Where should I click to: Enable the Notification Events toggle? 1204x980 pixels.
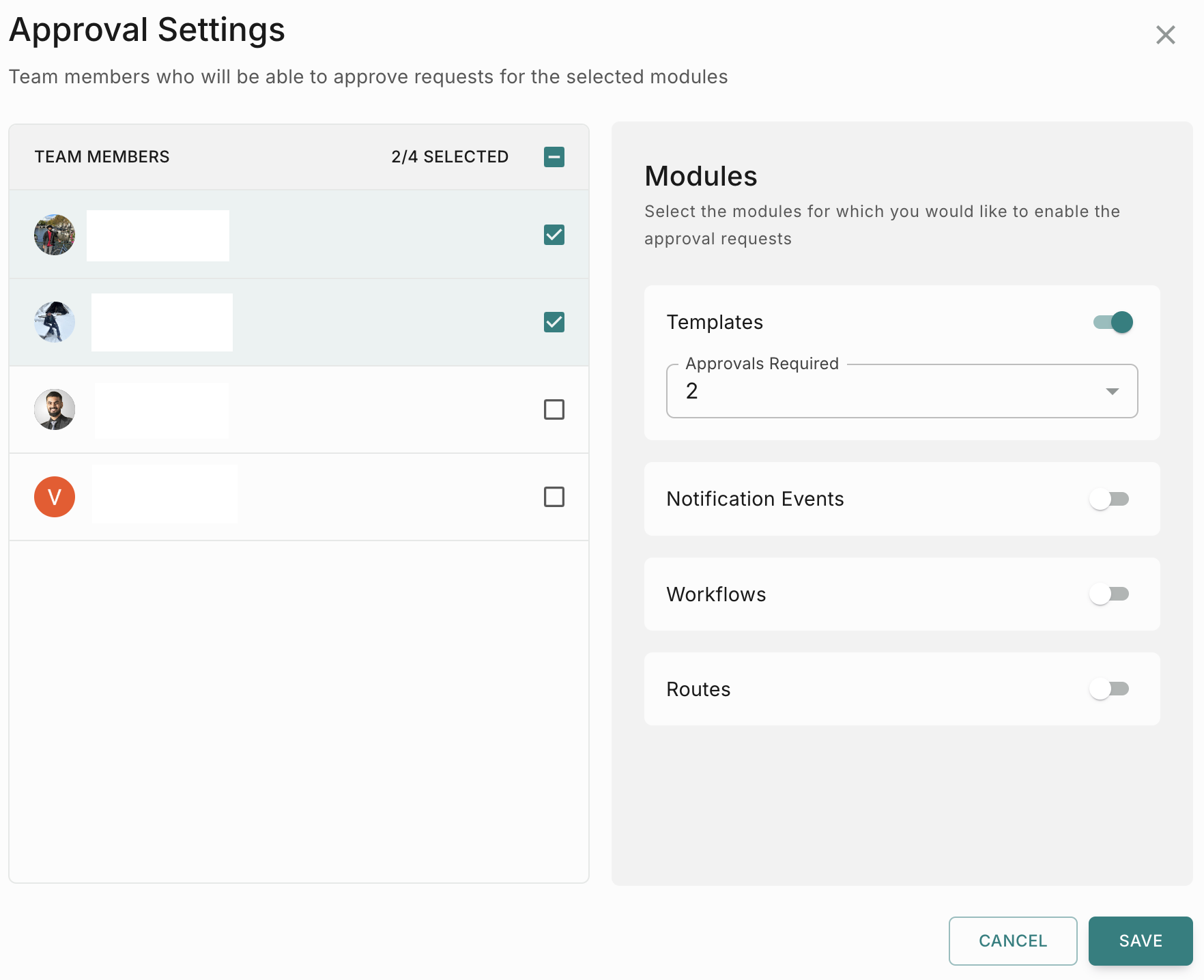1109,499
